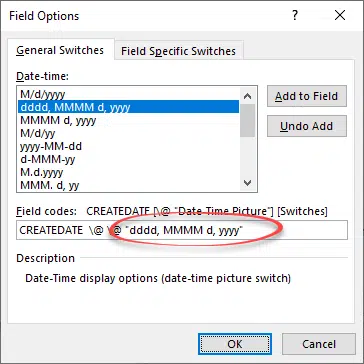Image resolution: width=364 pixels, height=364 pixels.
Task: Confirm with the OK button
Action: coord(235,344)
